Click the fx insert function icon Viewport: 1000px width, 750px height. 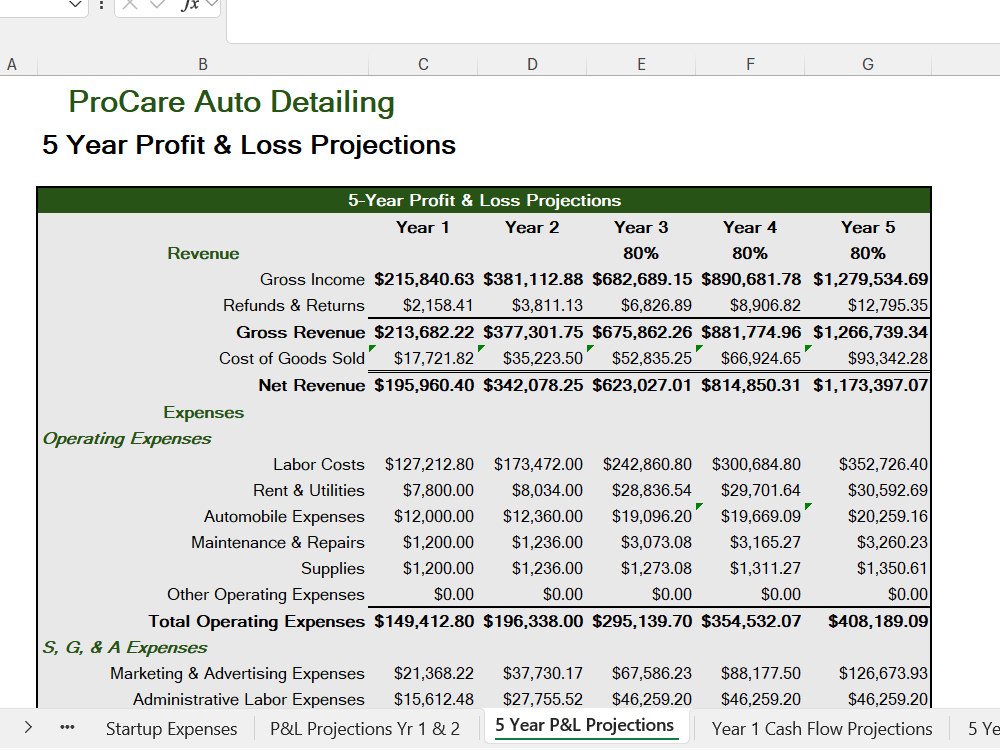[189, 4]
